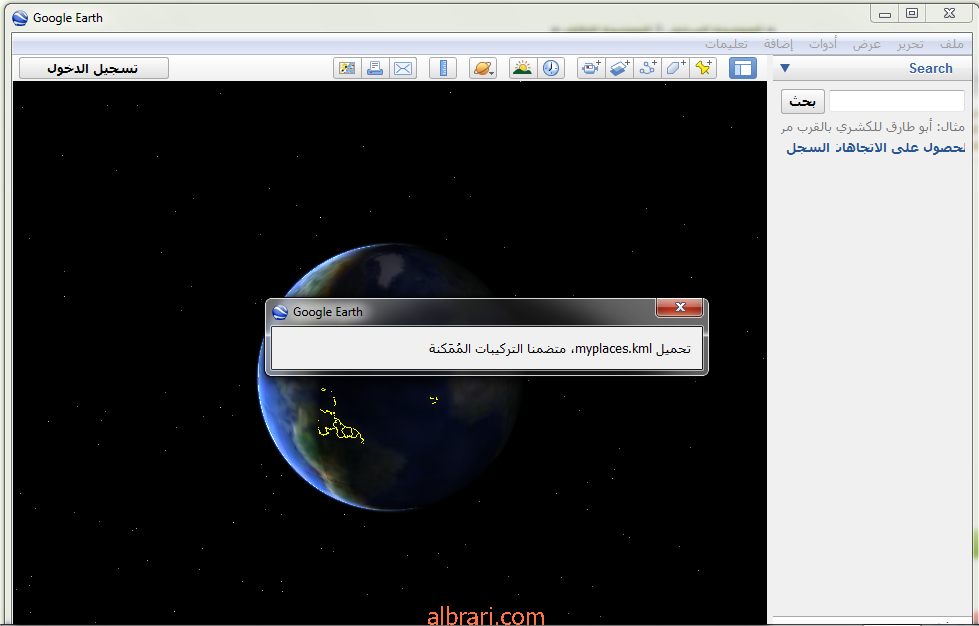Close the myplaces.kml loading dialog
Viewport: 979px width, 626px height.
point(679,307)
